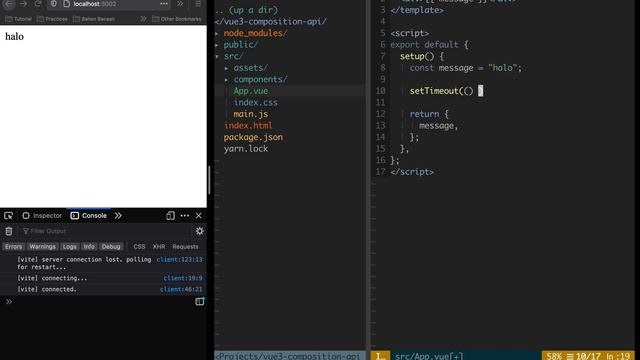Open App.vue in the file tree
Image resolution: width=640 pixels, height=360 pixels.
(x=251, y=91)
